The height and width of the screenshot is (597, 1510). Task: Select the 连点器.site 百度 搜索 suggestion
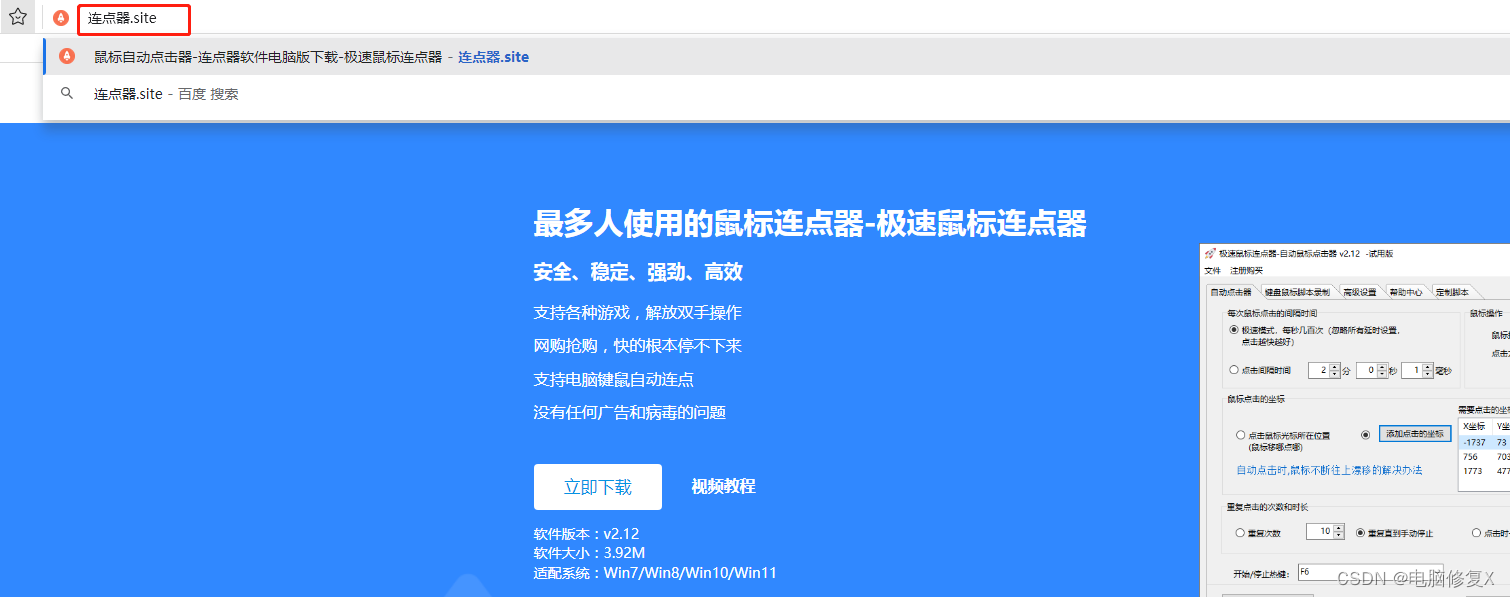click(x=776, y=94)
